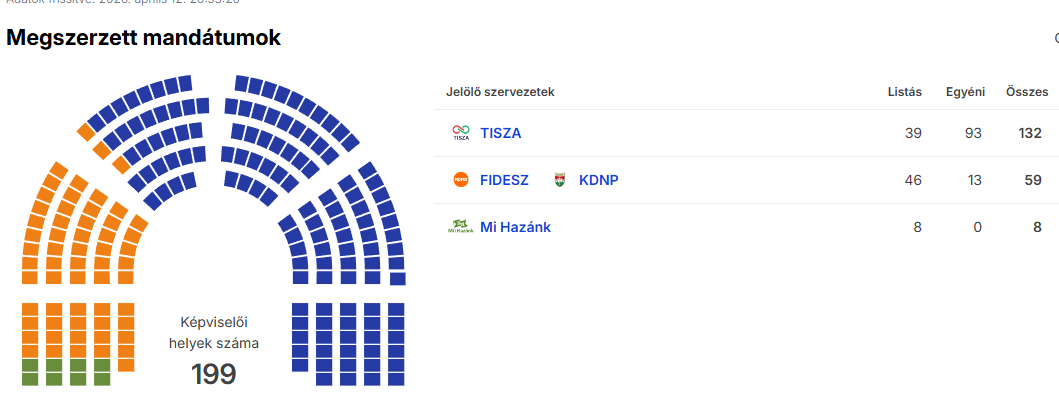
Task: Click the KDNP coat-of-arms logo
Action: 560,180
